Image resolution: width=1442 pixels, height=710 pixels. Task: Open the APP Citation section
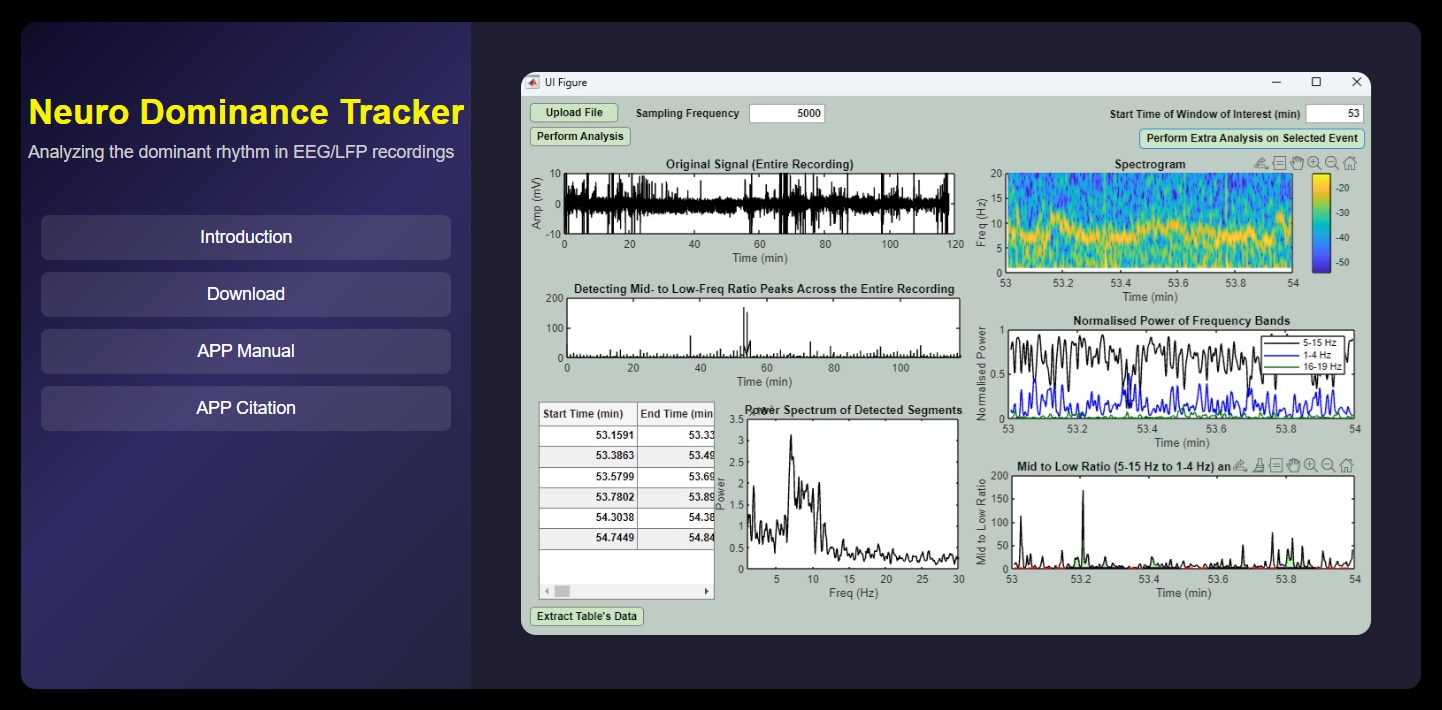tap(245, 408)
